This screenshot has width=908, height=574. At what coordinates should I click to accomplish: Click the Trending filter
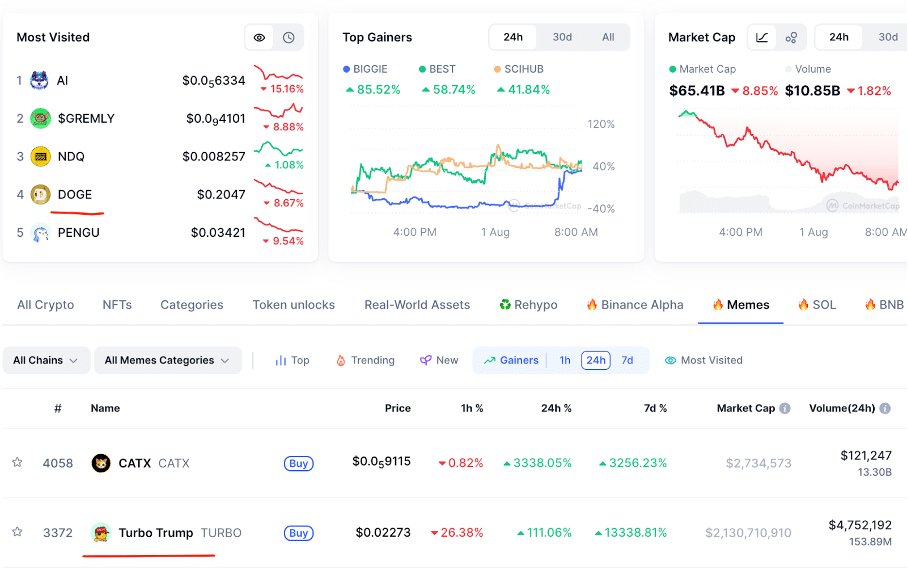pos(365,360)
